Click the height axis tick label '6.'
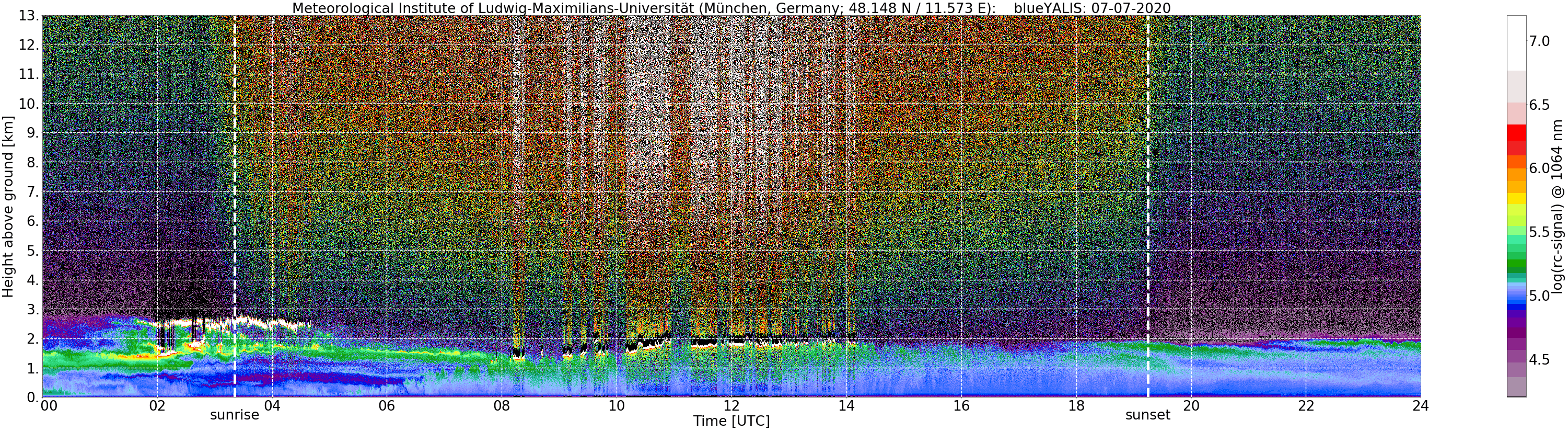The width and height of the screenshot is (1568, 431). click(32, 221)
